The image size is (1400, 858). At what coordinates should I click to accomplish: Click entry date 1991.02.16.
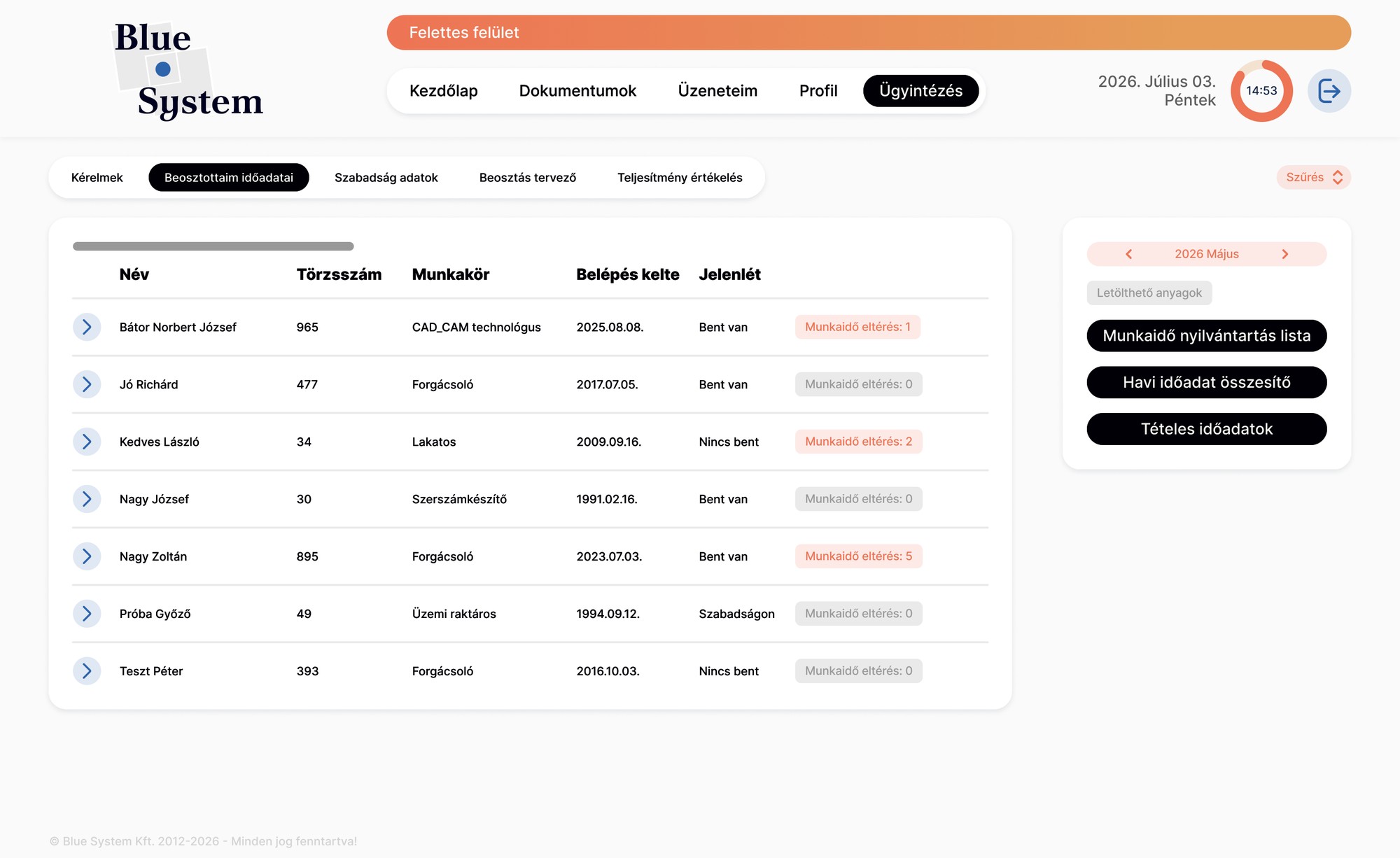607,500
